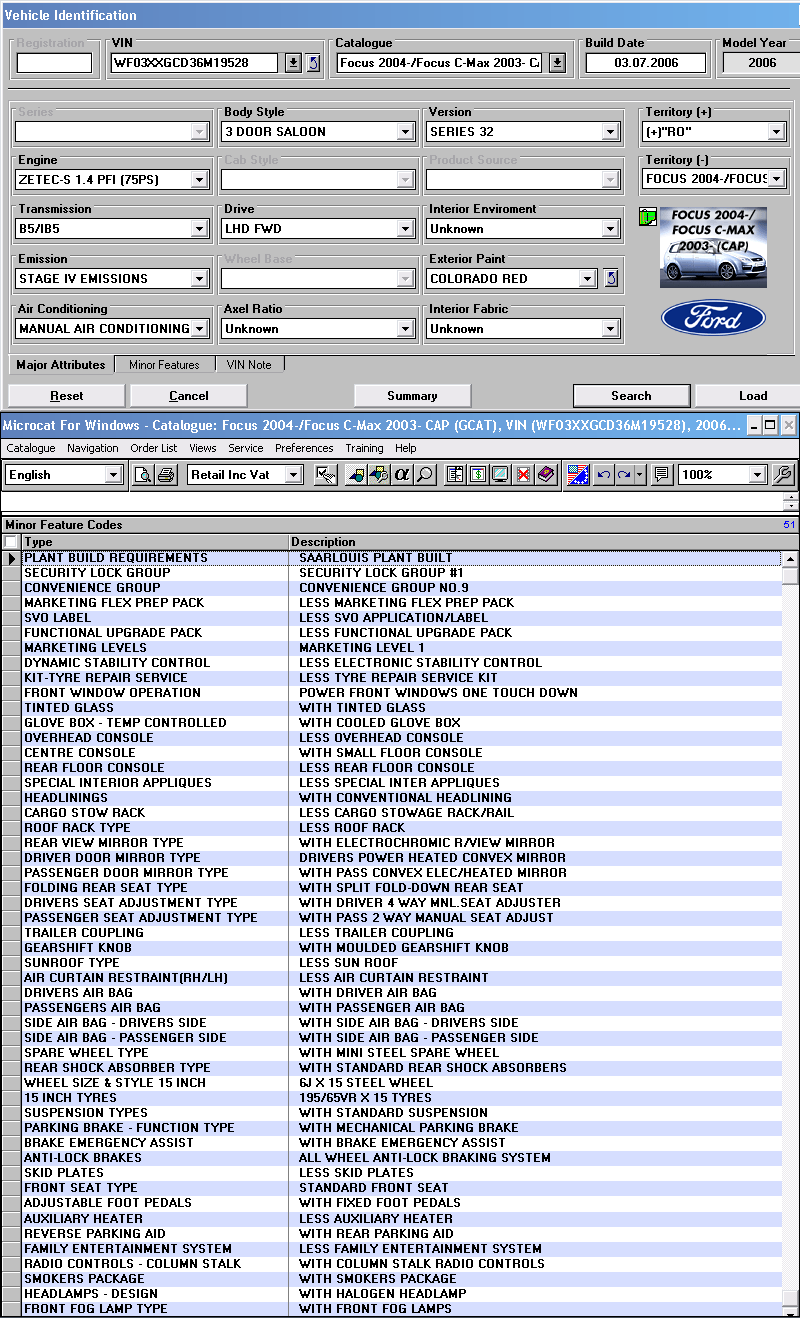Click the alpha symbol toolbar icon

tap(402, 475)
